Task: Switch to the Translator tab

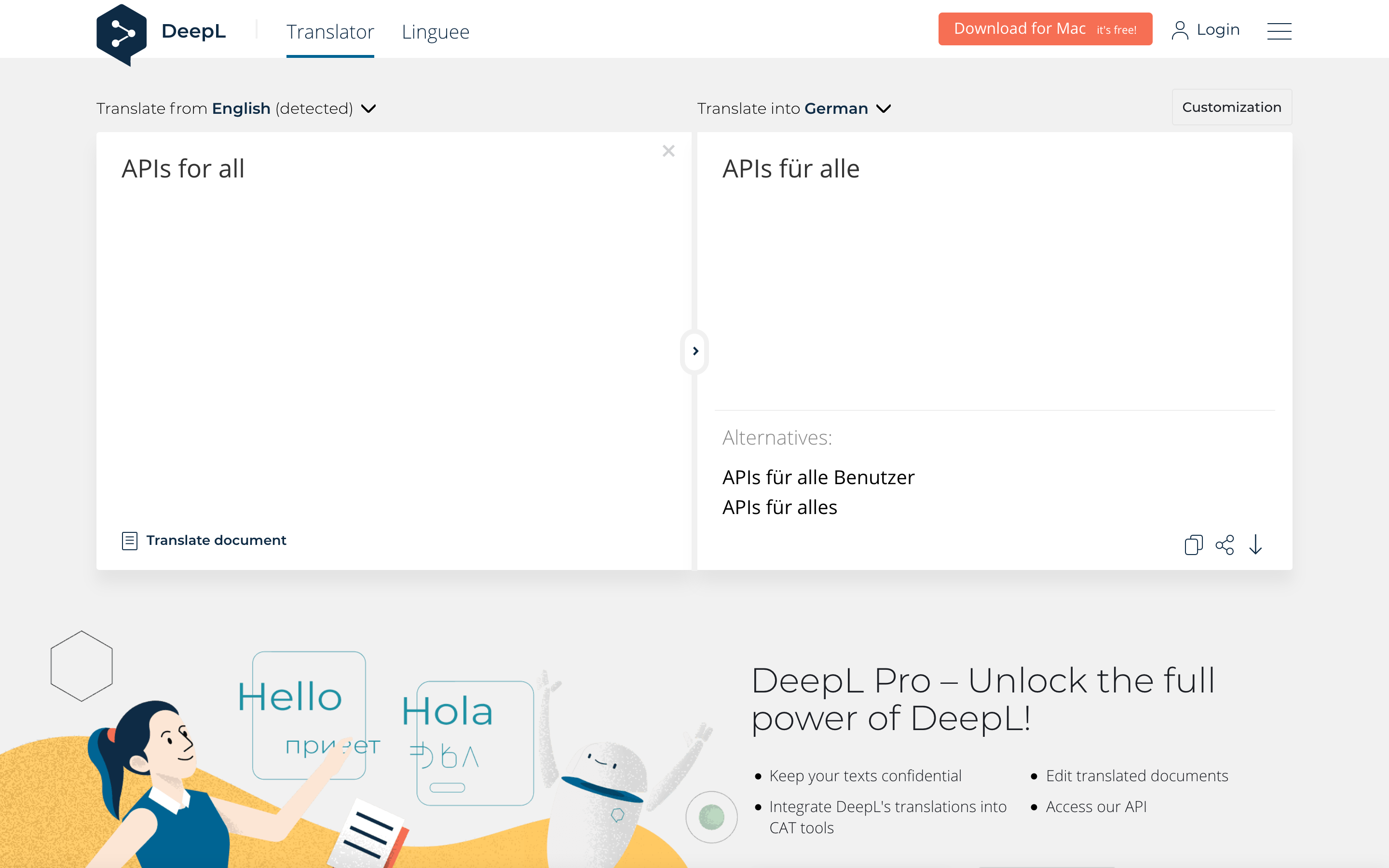Action: pyautogui.click(x=330, y=31)
